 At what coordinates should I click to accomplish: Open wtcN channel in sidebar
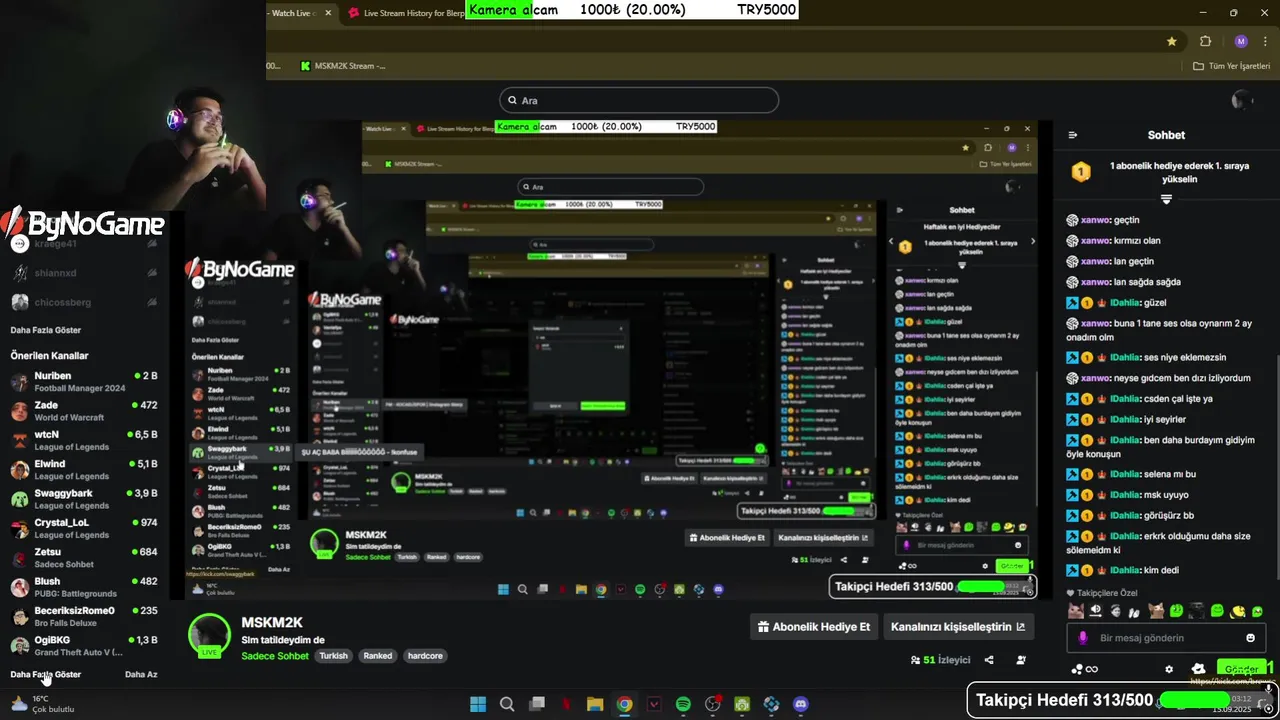click(x=84, y=440)
